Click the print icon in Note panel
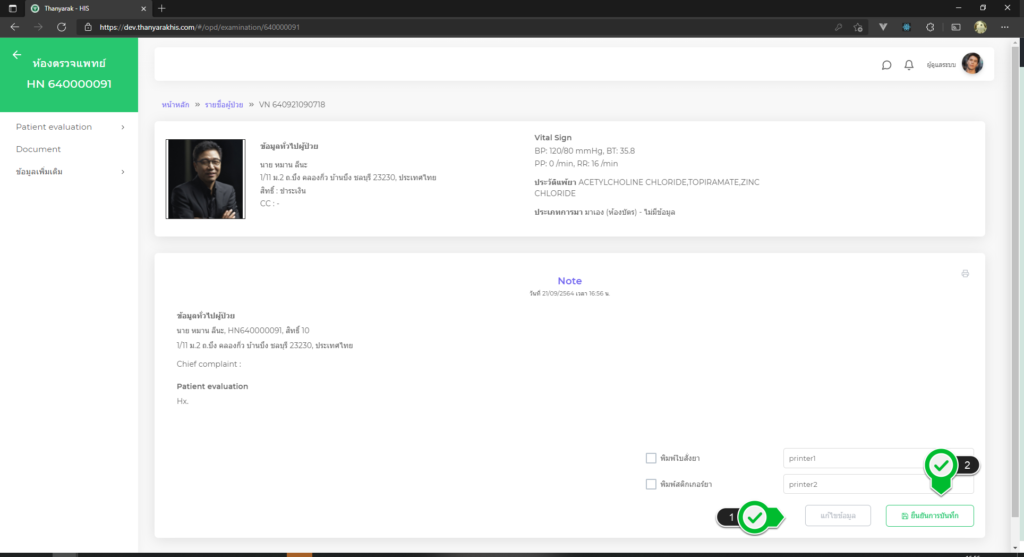The width and height of the screenshot is (1024, 557). [965, 273]
